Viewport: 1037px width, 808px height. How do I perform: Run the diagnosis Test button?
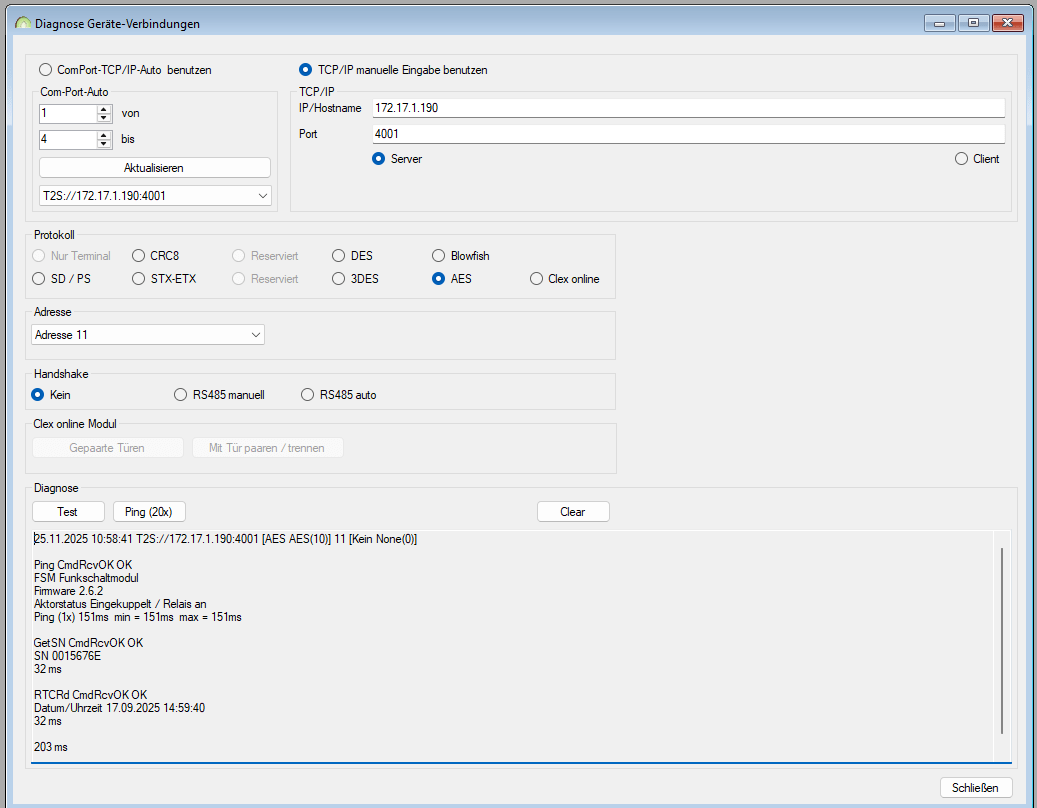68,512
